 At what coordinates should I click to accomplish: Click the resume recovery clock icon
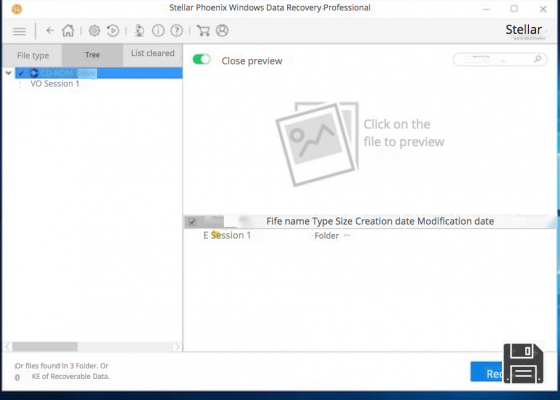tap(113, 31)
